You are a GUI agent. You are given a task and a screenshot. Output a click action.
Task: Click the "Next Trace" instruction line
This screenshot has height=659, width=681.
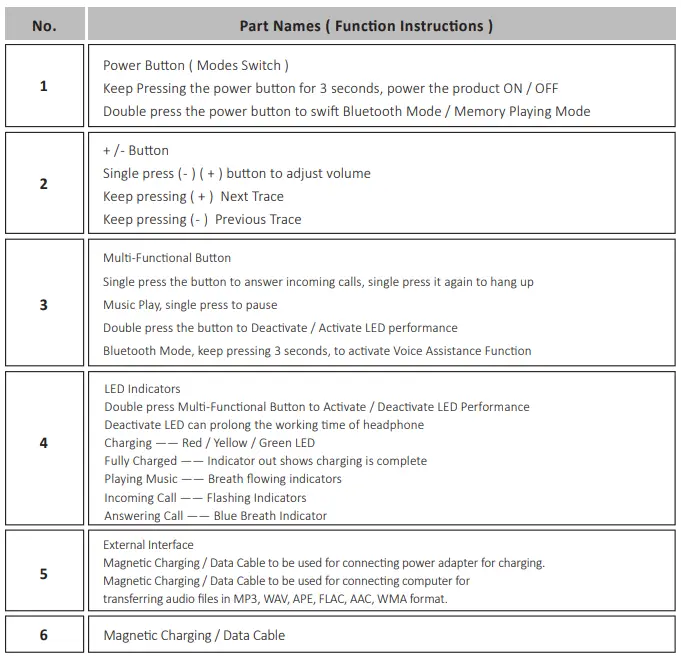[x=193, y=197]
